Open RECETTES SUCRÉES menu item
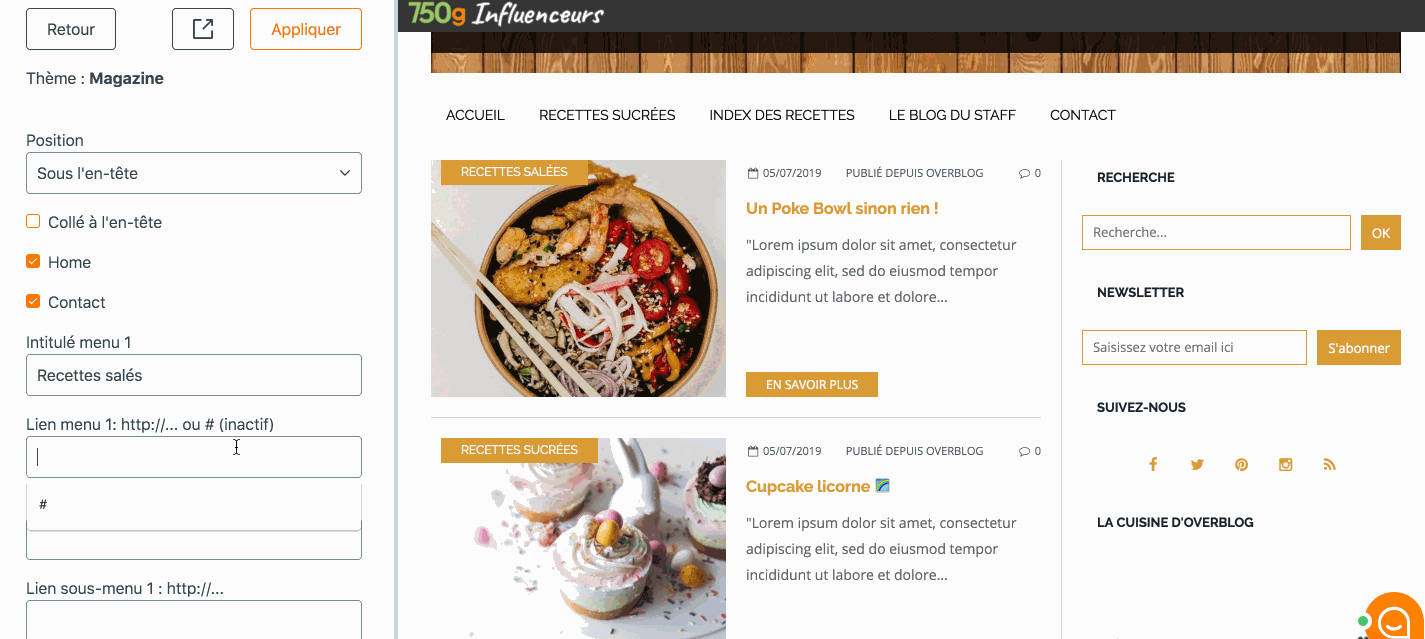1425x639 pixels. click(607, 115)
